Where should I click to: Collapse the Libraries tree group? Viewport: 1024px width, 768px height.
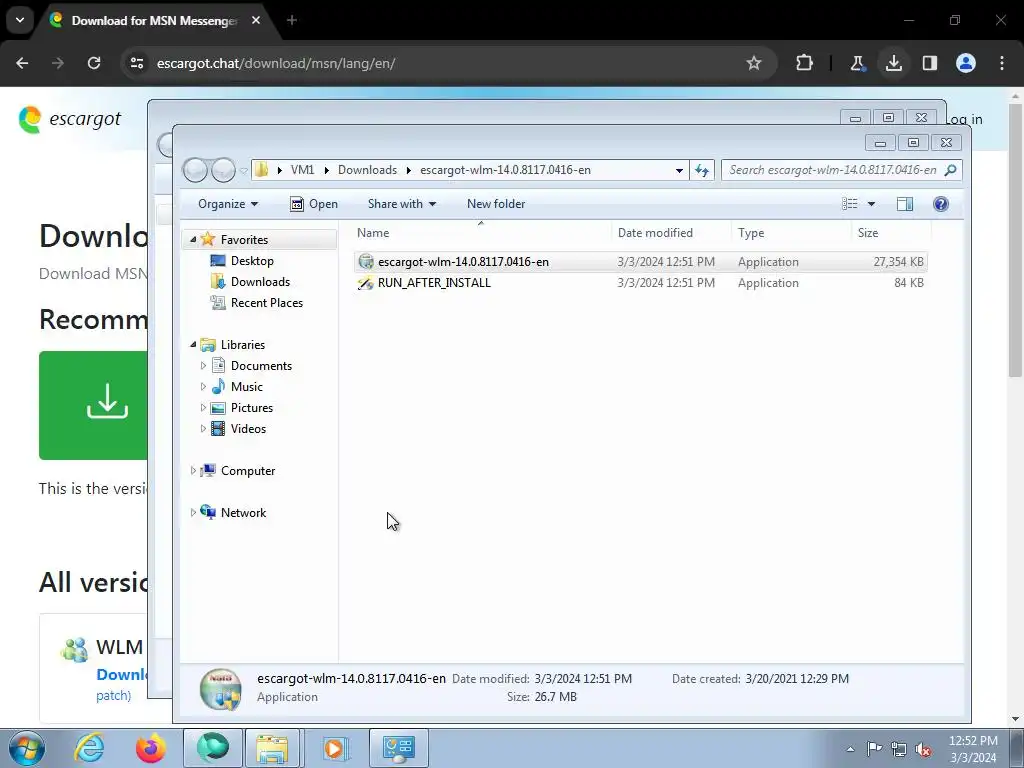point(193,344)
